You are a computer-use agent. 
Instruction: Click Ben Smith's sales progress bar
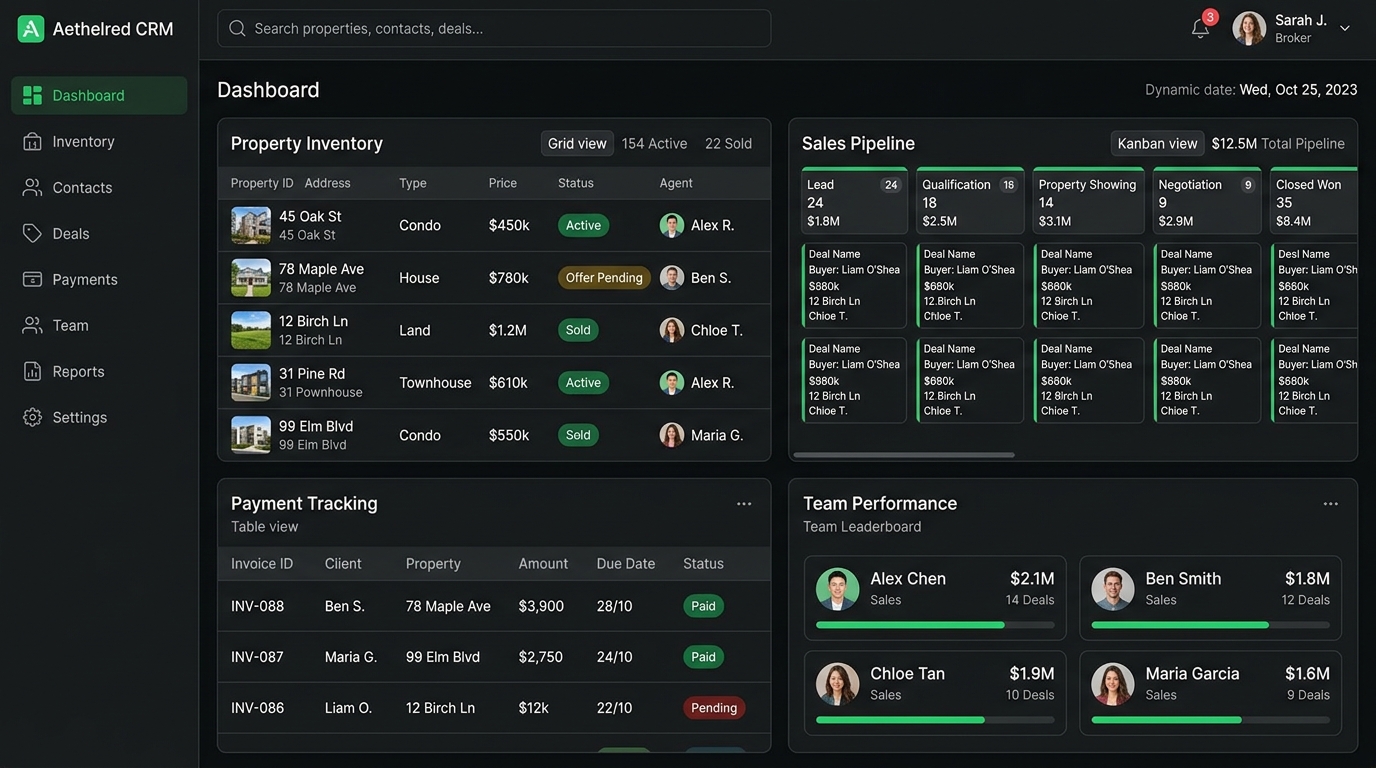[1210, 625]
